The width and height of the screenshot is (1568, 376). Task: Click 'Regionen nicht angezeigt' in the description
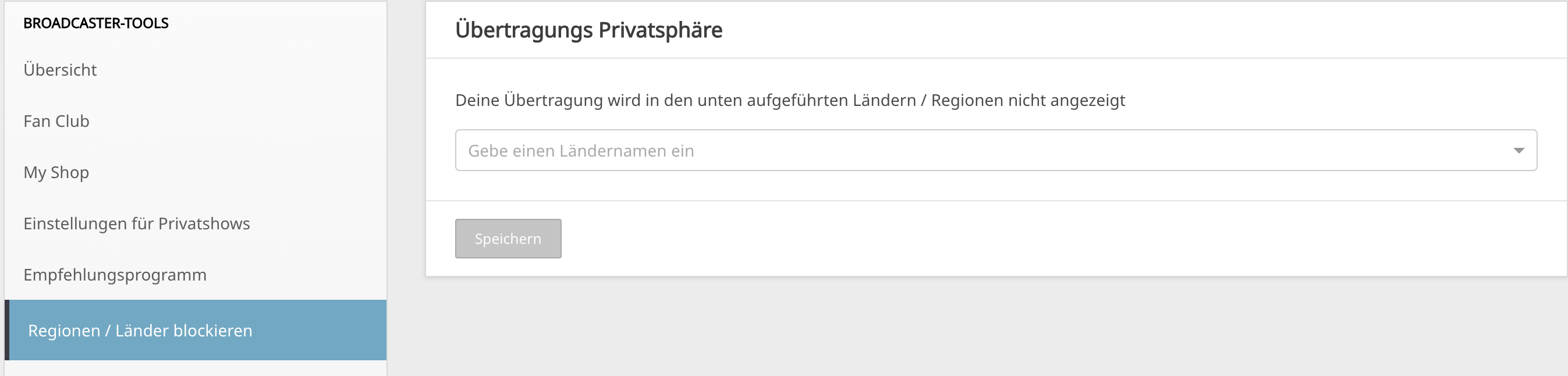click(1028, 100)
